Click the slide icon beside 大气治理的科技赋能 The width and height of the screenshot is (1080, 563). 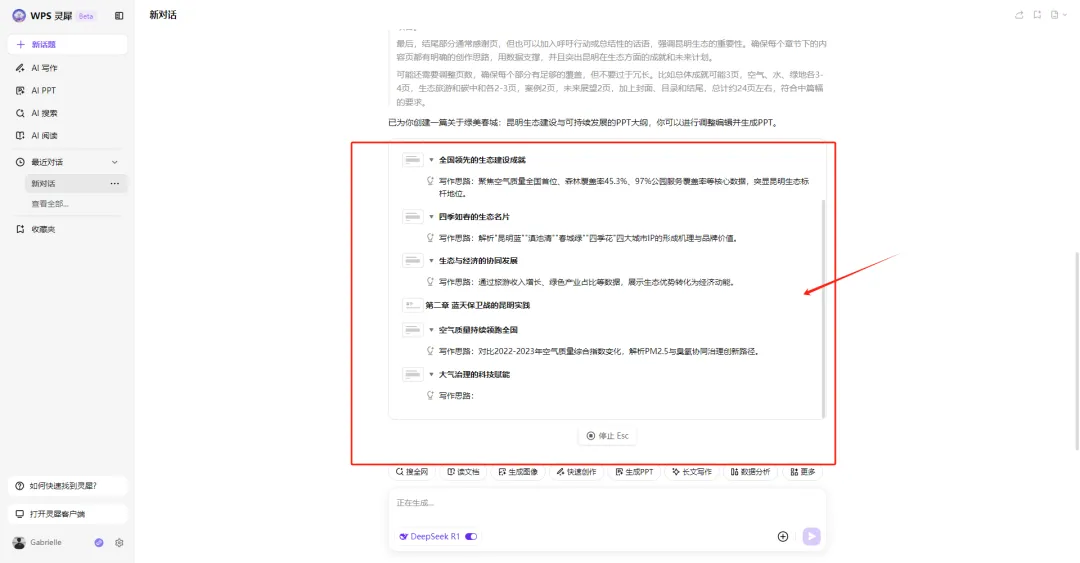(413, 375)
